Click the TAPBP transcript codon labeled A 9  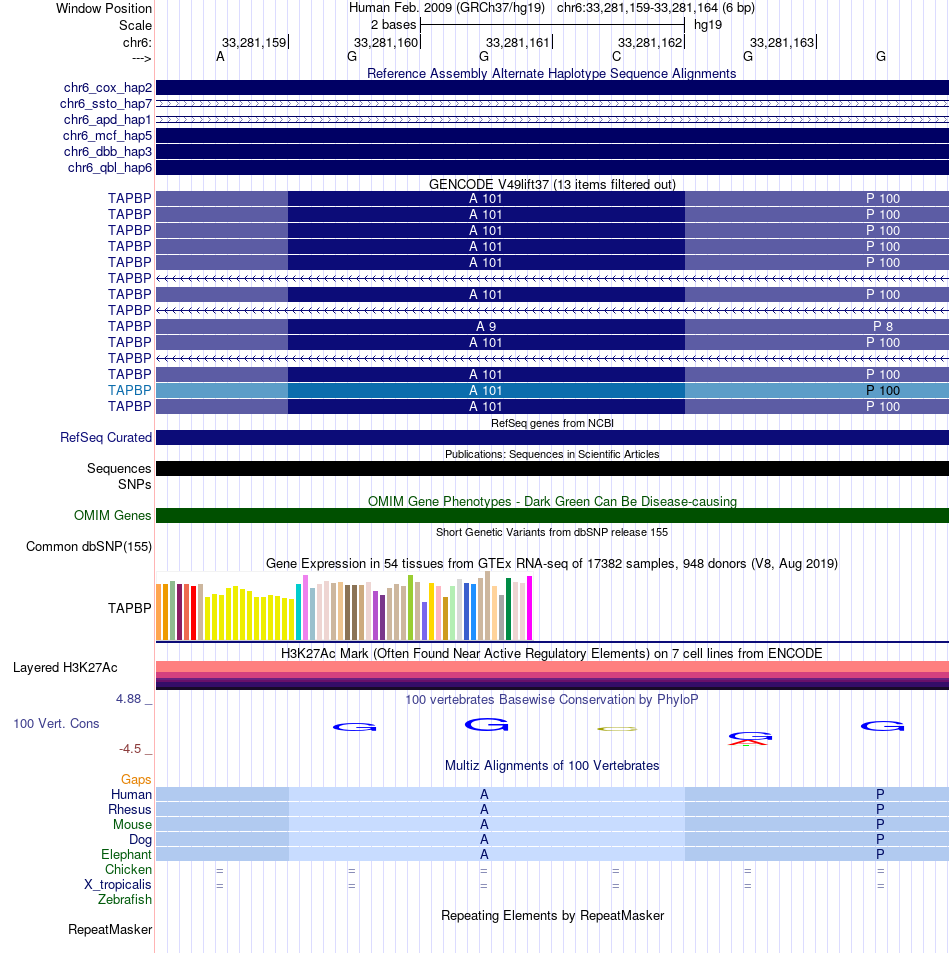click(486, 326)
